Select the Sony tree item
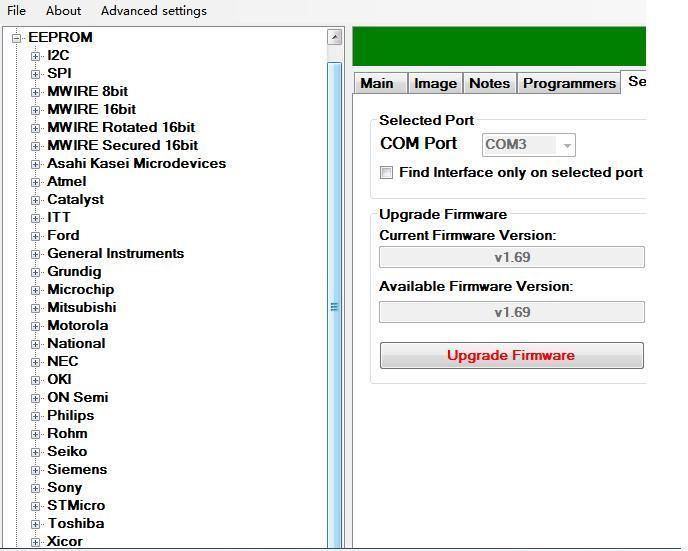Screen dimensions: 688x551 [64, 487]
